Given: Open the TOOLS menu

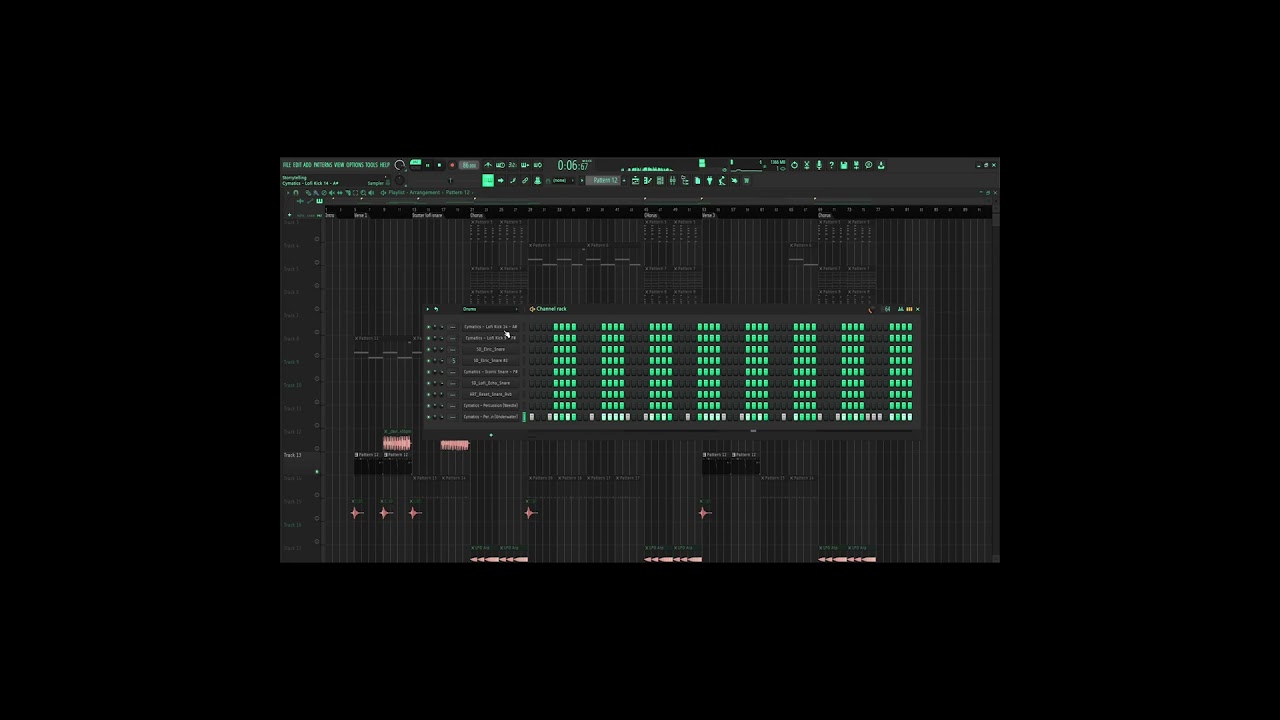Looking at the screenshot, I should (x=371, y=165).
